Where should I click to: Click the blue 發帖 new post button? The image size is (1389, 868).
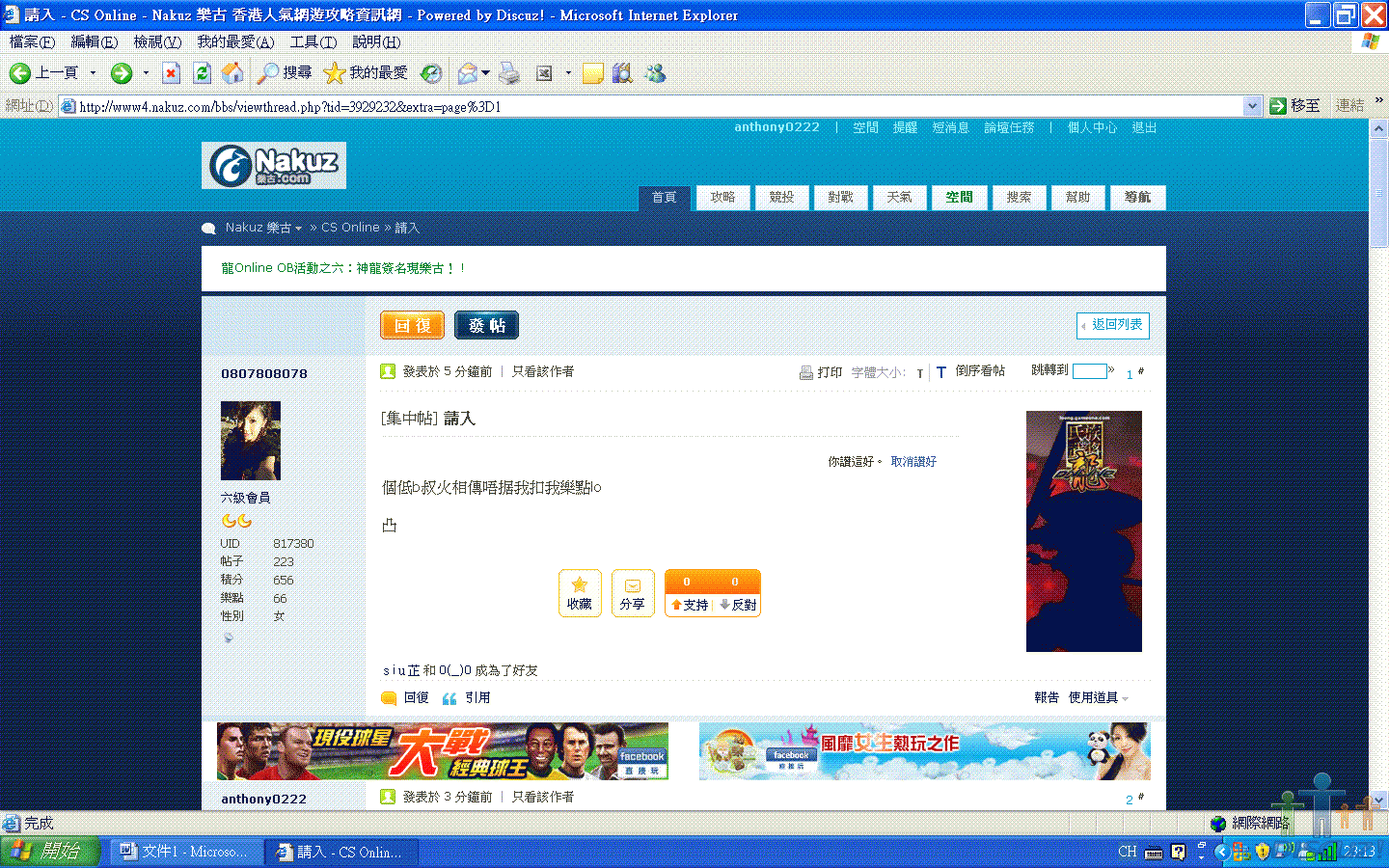click(487, 325)
